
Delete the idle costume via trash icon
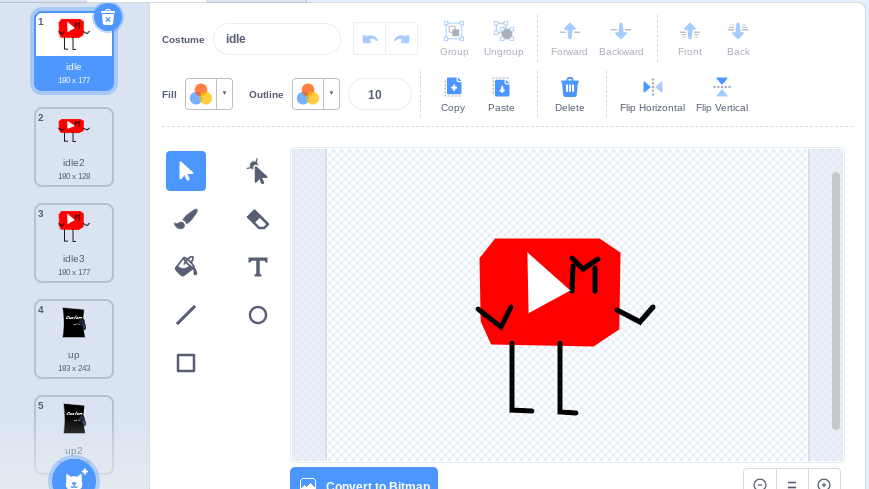[108, 18]
